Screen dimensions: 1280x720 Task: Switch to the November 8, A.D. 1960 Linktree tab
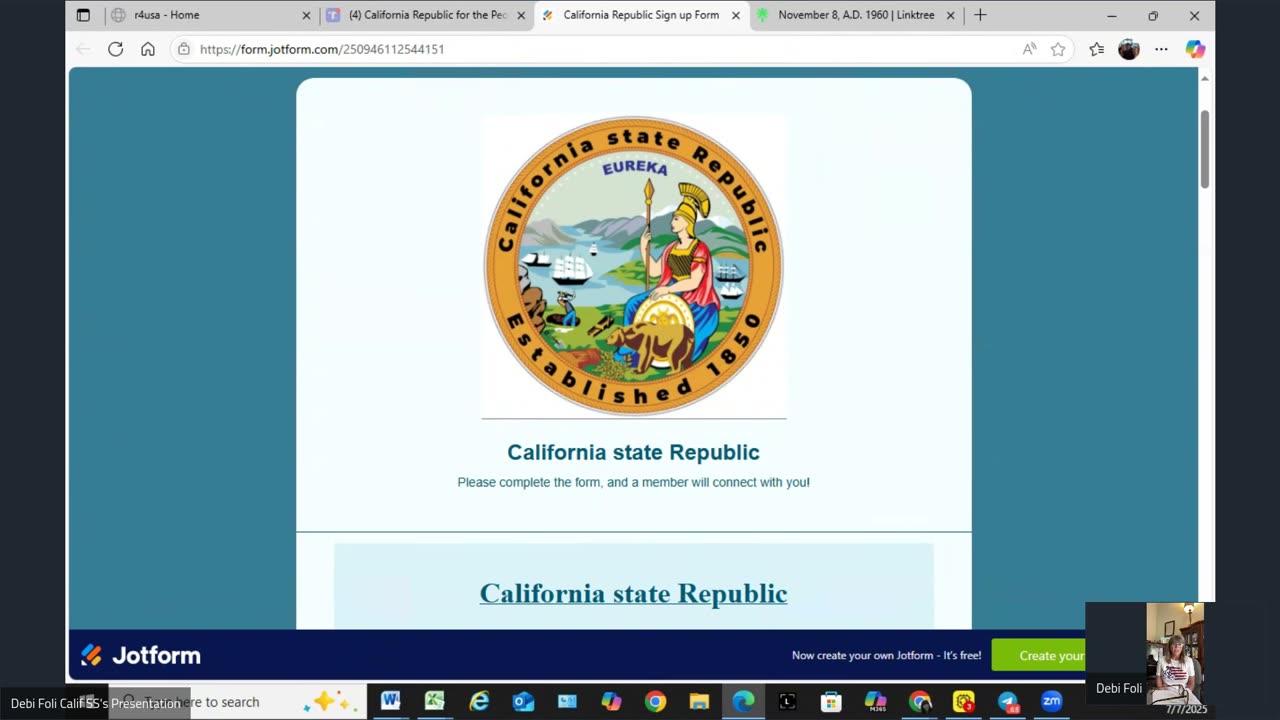pos(855,15)
